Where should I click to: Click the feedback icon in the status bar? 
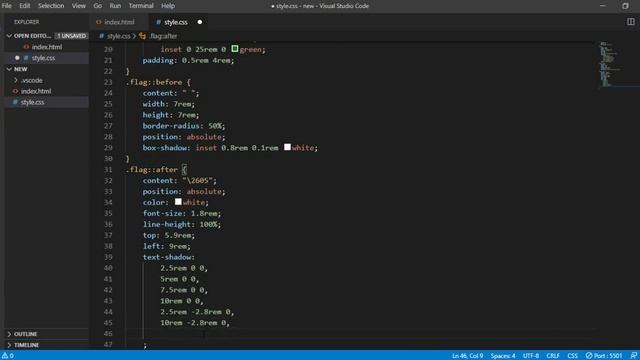tap(633, 356)
